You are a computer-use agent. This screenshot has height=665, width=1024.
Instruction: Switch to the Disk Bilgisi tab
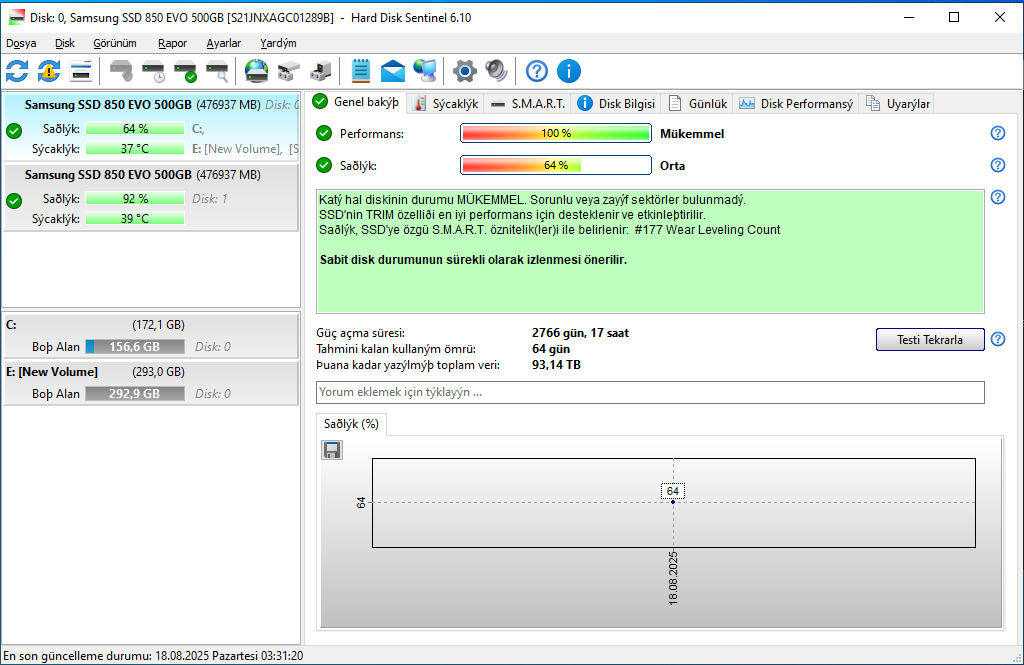616,104
